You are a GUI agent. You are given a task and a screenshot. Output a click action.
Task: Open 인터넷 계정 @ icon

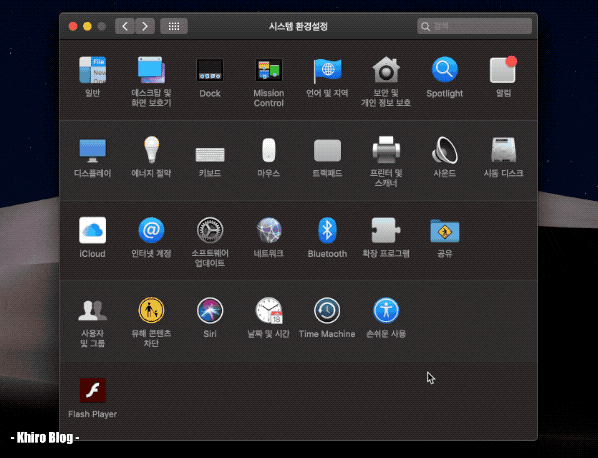151,230
